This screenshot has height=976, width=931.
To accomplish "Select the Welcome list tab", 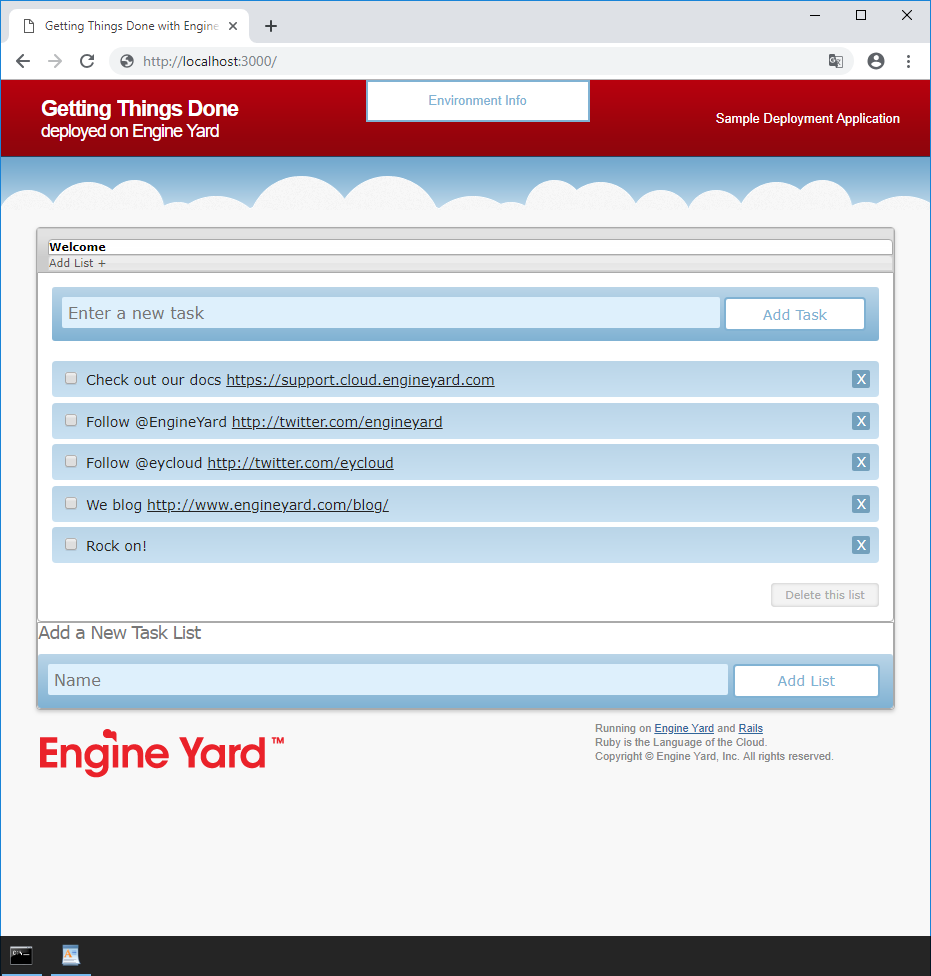I will pyautogui.click(x=77, y=247).
